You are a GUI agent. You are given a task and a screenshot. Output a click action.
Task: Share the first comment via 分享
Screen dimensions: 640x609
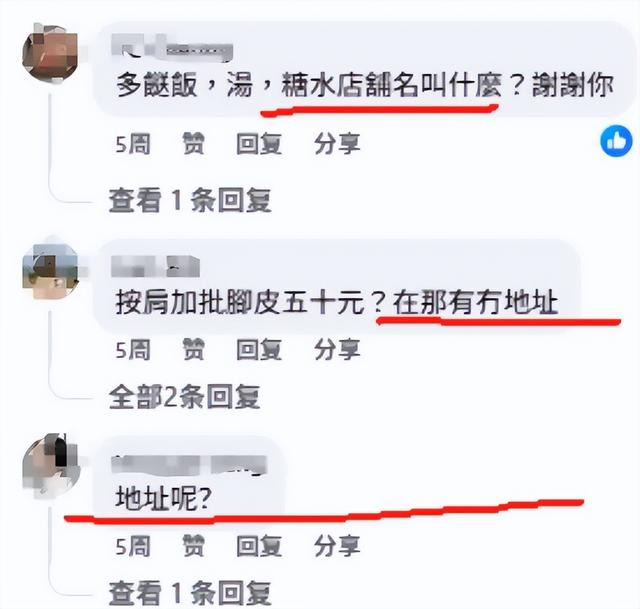coord(337,144)
